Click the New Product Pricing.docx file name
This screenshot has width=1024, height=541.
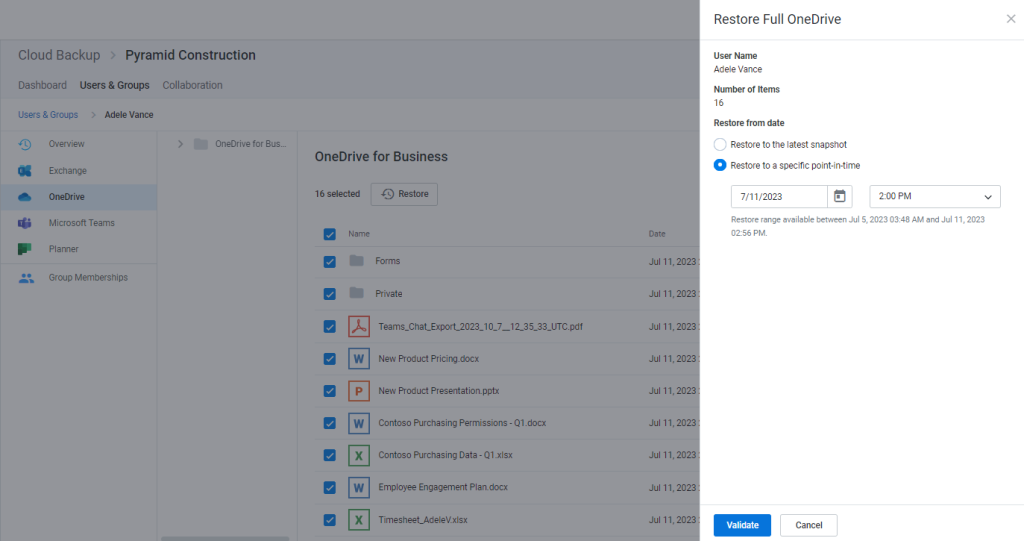pos(428,359)
